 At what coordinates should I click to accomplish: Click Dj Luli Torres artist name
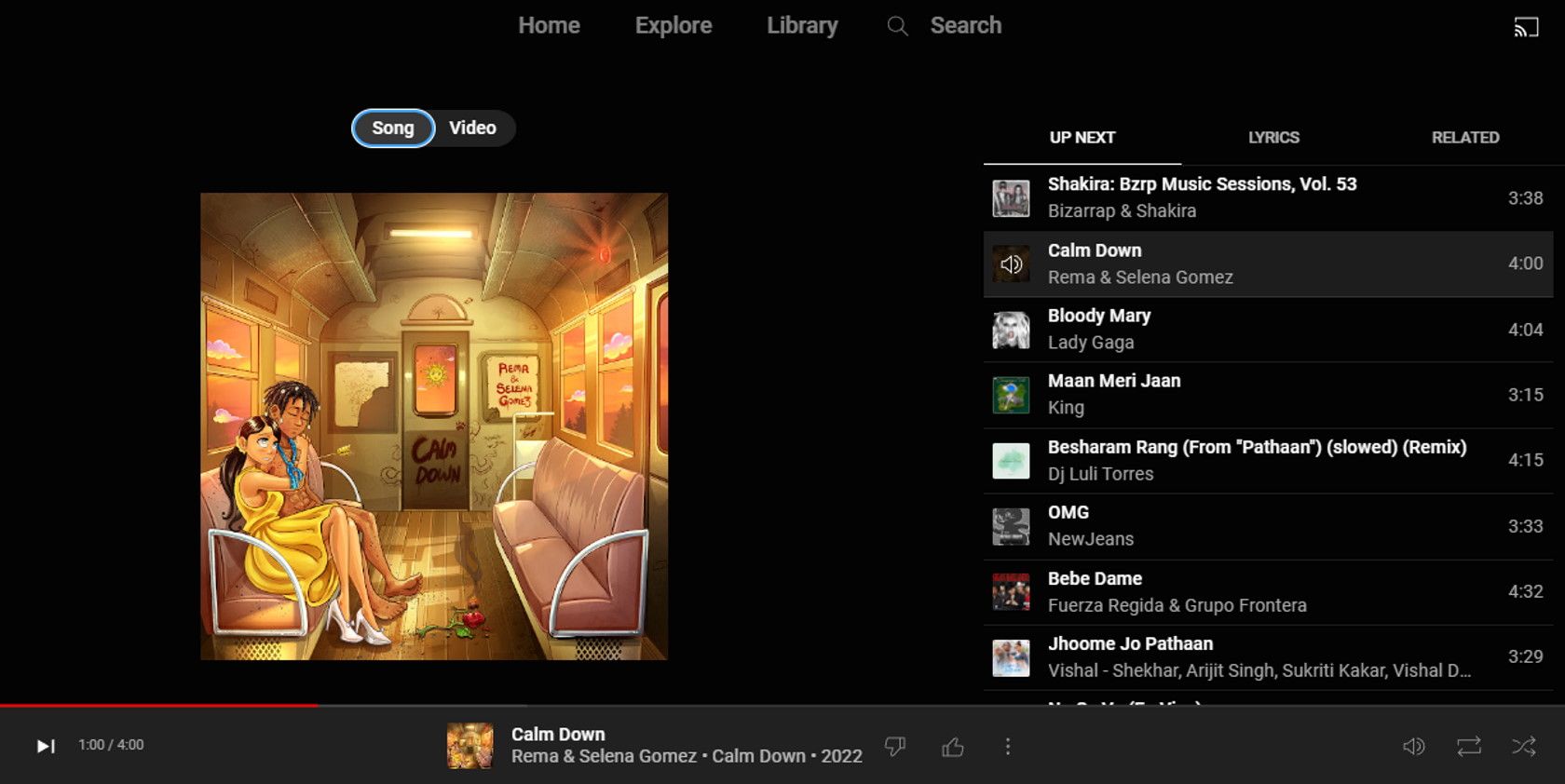click(x=1100, y=474)
